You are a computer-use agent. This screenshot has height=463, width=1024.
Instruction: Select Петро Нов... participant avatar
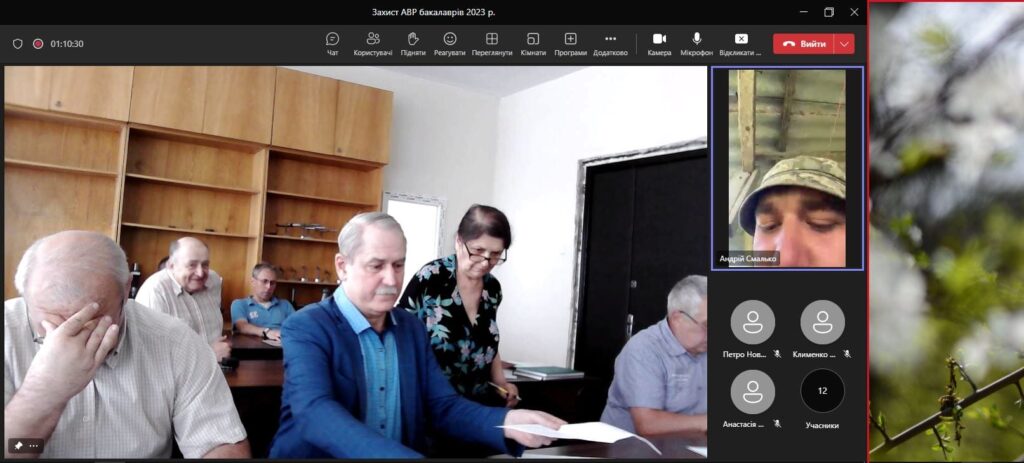pyautogui.click(x=752, y=323)
